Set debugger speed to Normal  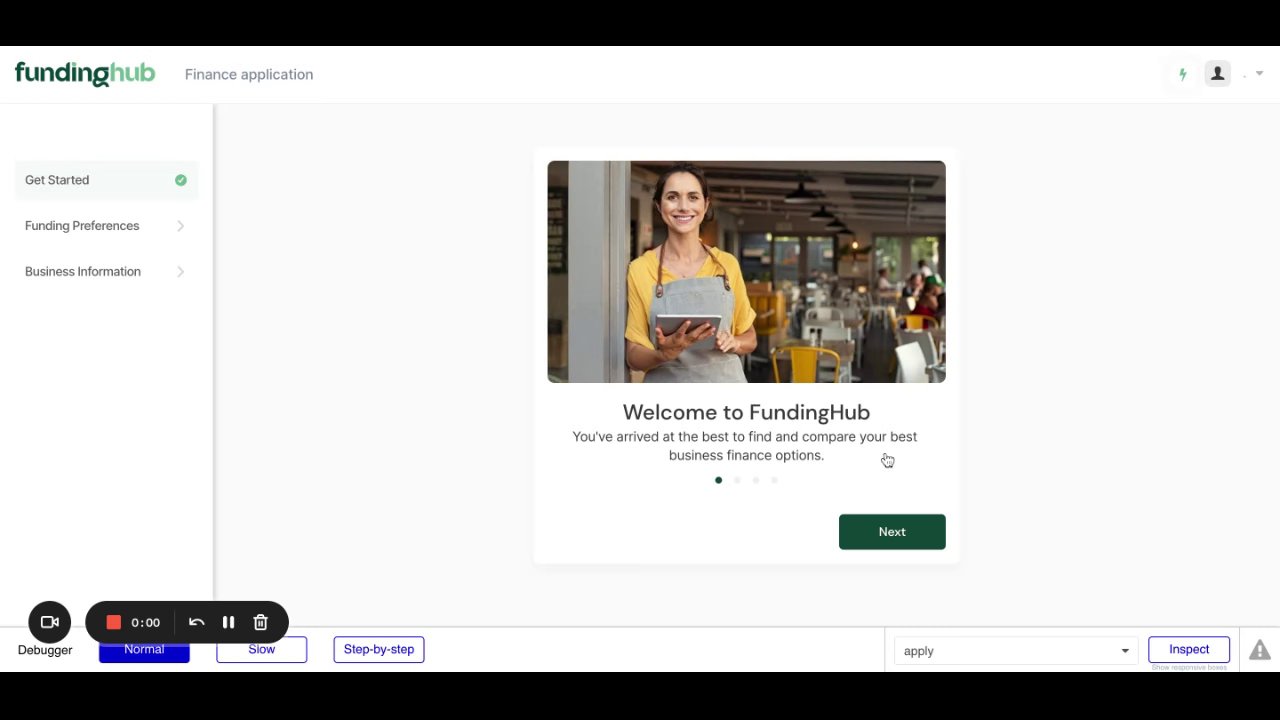(144, 650)
